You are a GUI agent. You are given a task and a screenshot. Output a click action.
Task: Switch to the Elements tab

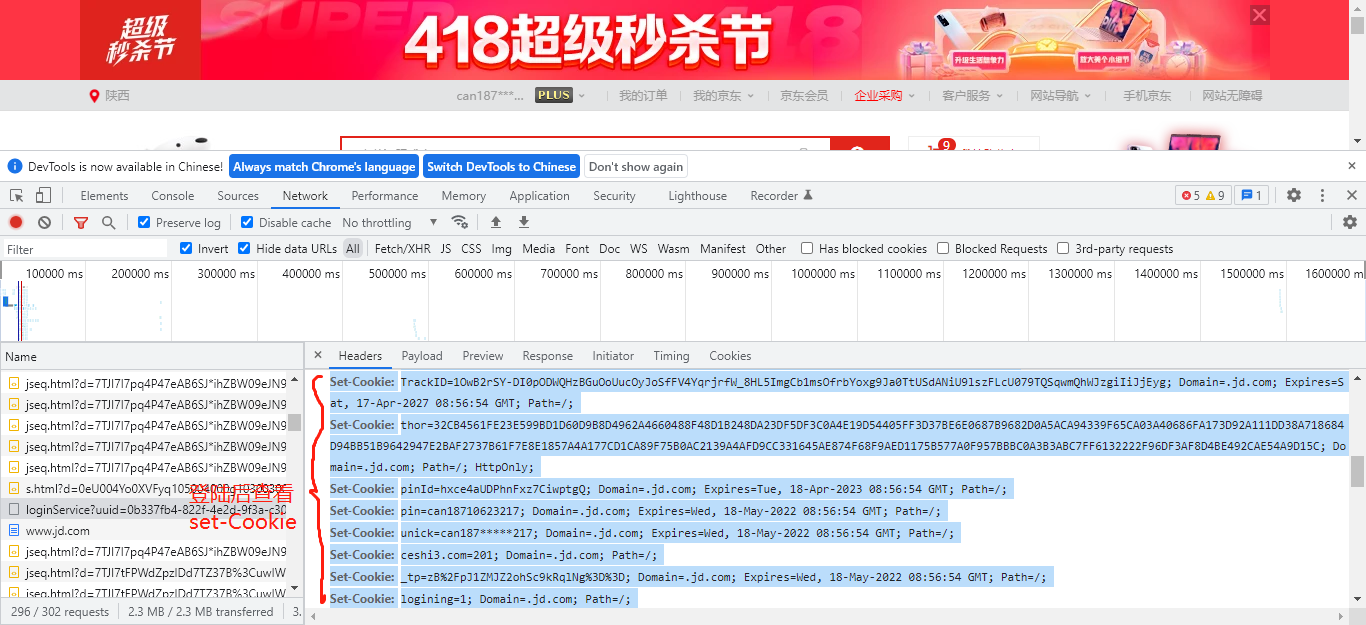click(104, 195)
